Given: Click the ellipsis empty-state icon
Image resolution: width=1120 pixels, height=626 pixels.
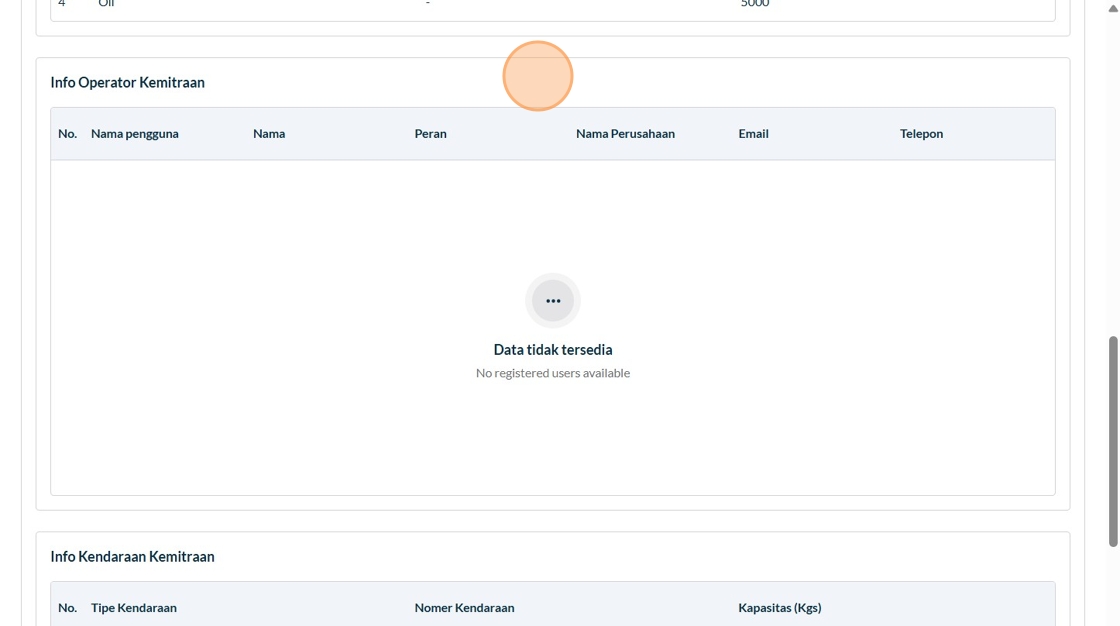Looking at the screenshot, I should [x=553, y=301].
